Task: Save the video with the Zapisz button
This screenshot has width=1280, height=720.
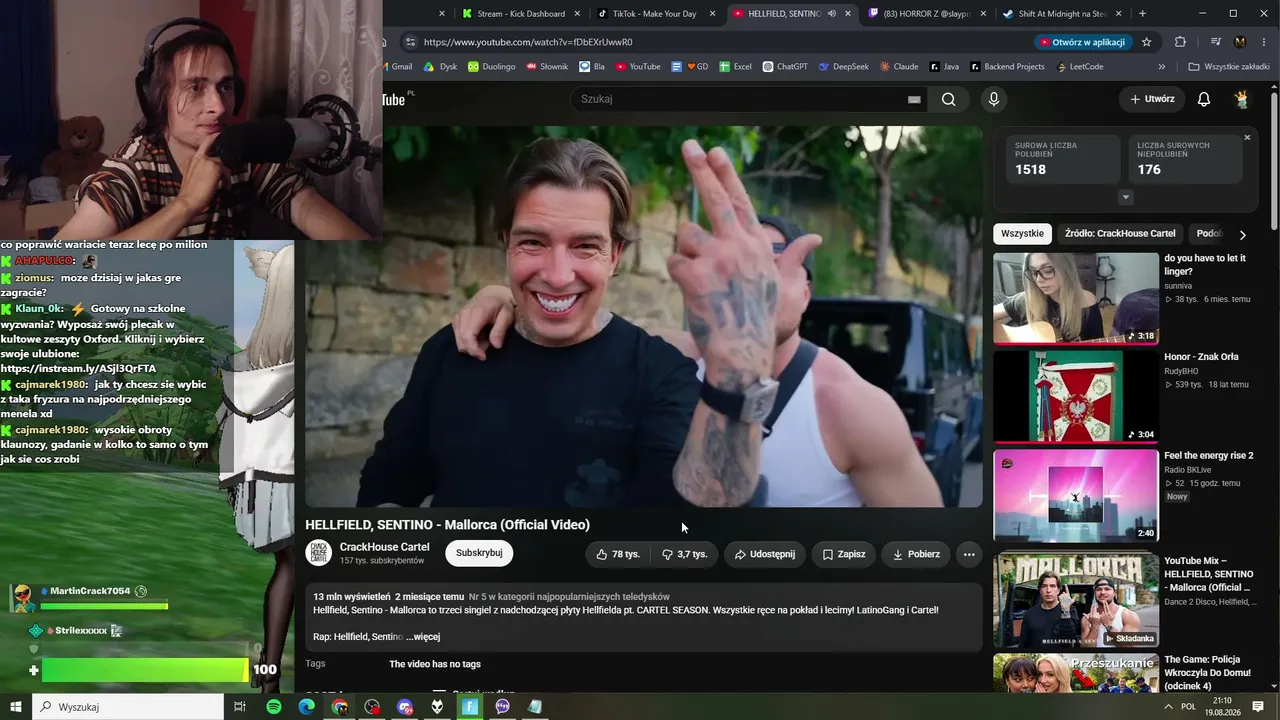Action: [x=844, y=554]
